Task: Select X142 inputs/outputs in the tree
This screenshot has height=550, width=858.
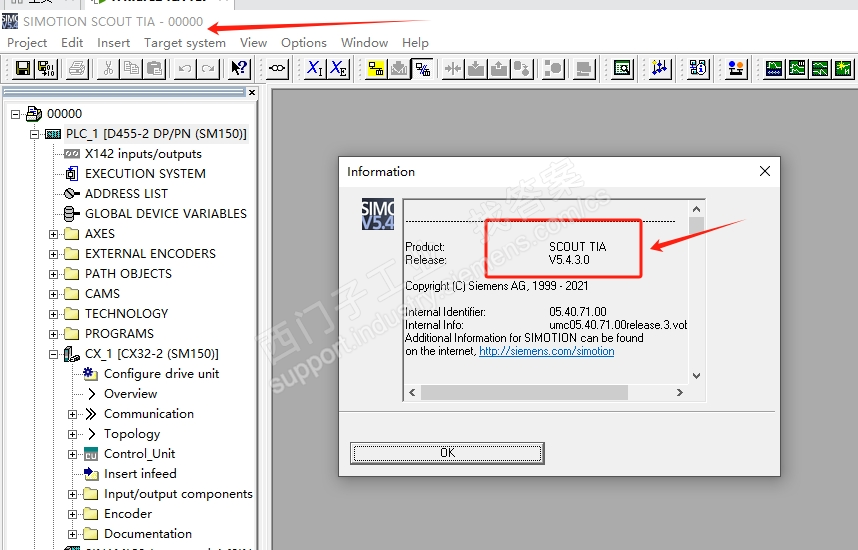Action: point(143,154)
